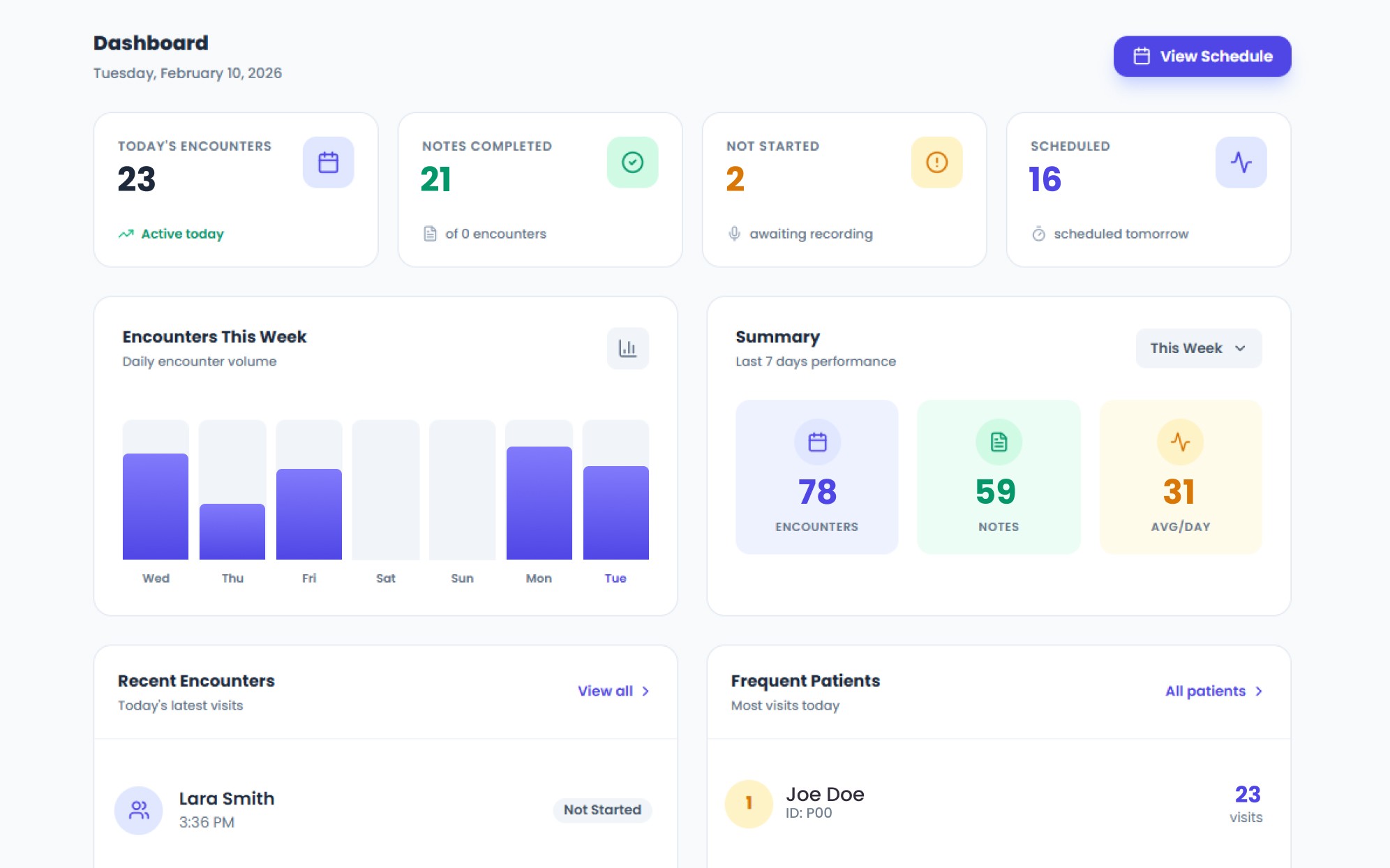Screen dimensions: 1390x868
Task: Open View all recent encounters link
Action: tap(613, 691)
